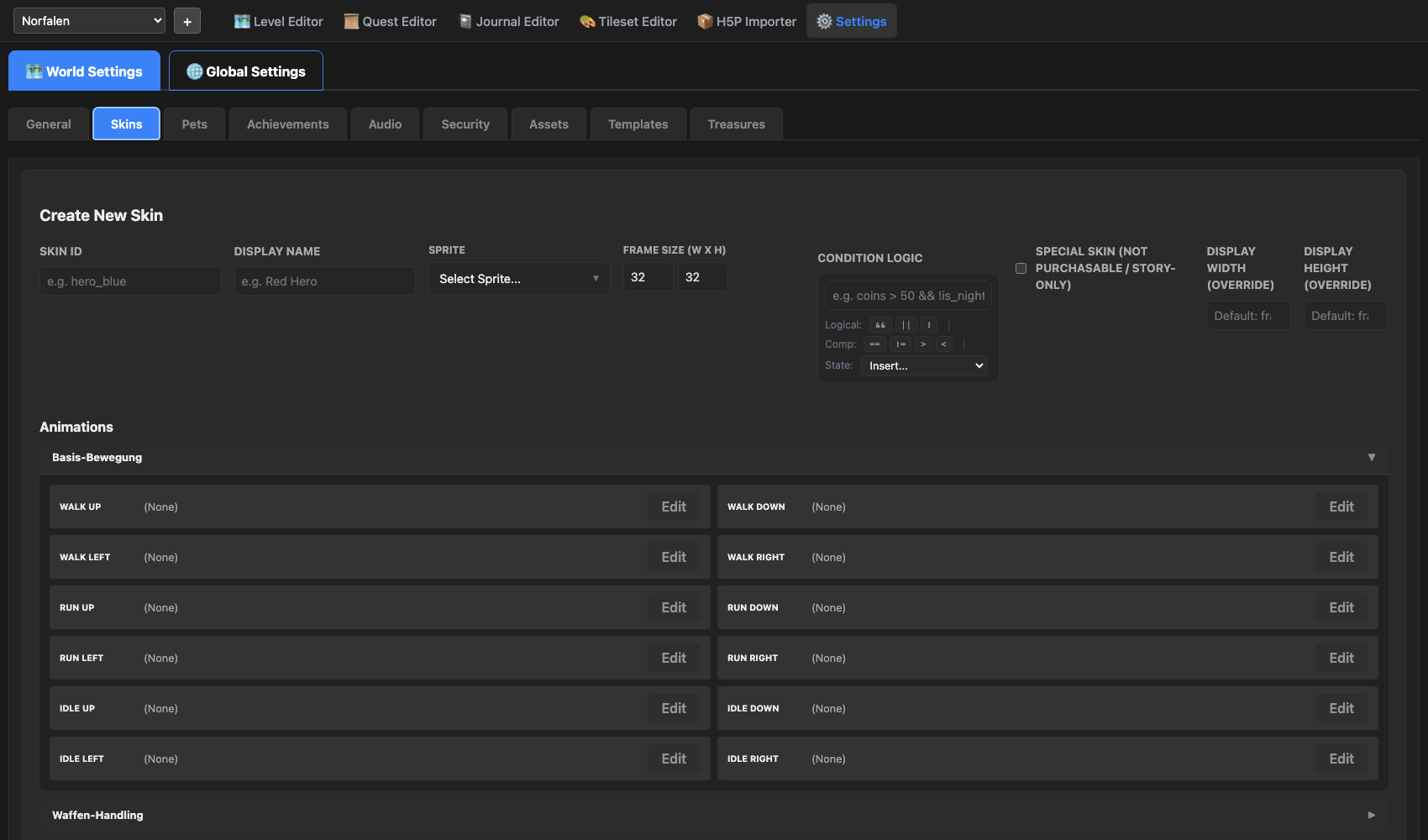Viewport: 1428px width, 840px height.
Task: Click the plus button beside Norfalen
Action: coord(187,21)
